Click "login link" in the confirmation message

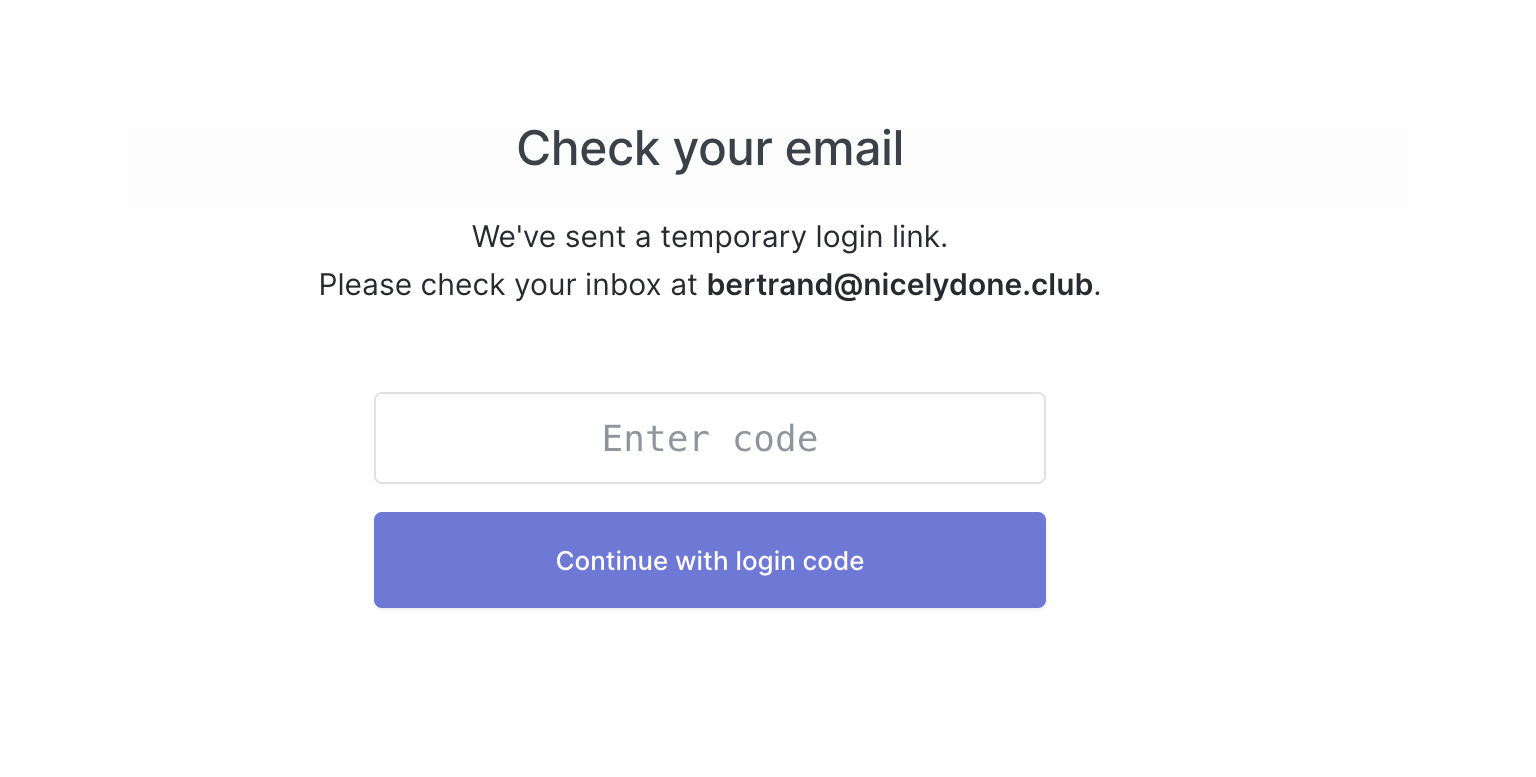pyautogui.click(x=881, y=237)
